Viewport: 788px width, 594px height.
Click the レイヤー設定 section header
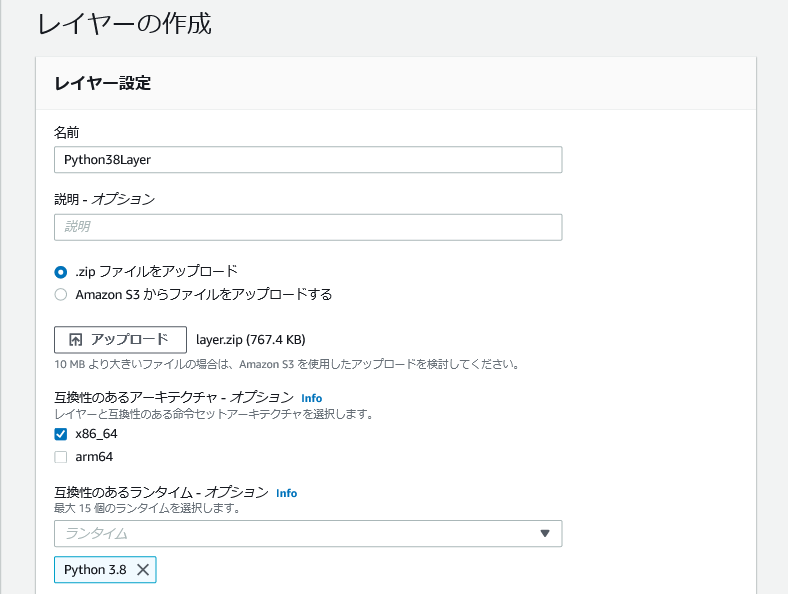click(x=103, y=83)
